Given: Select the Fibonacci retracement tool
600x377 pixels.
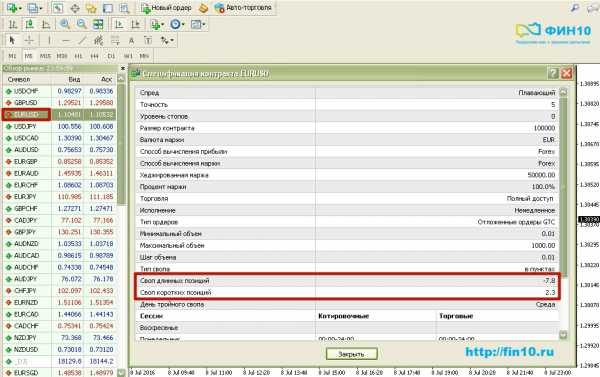Looking at the screenshot, I should (x=115, y=40).
